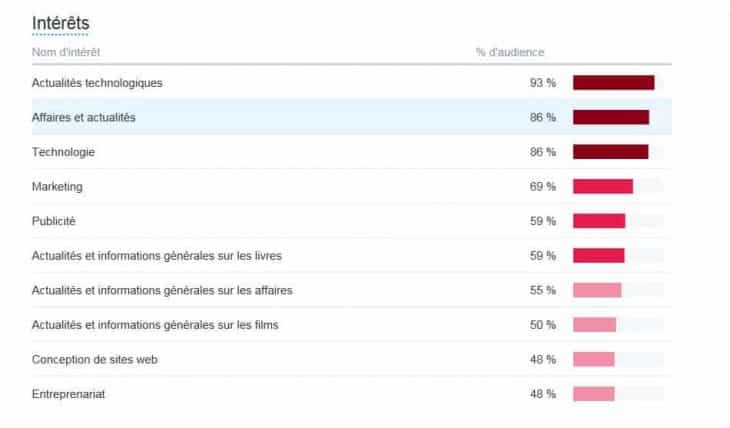Screen dimensions: 730x428
Task: Click the 50 % audience bar
Action: 595,325
